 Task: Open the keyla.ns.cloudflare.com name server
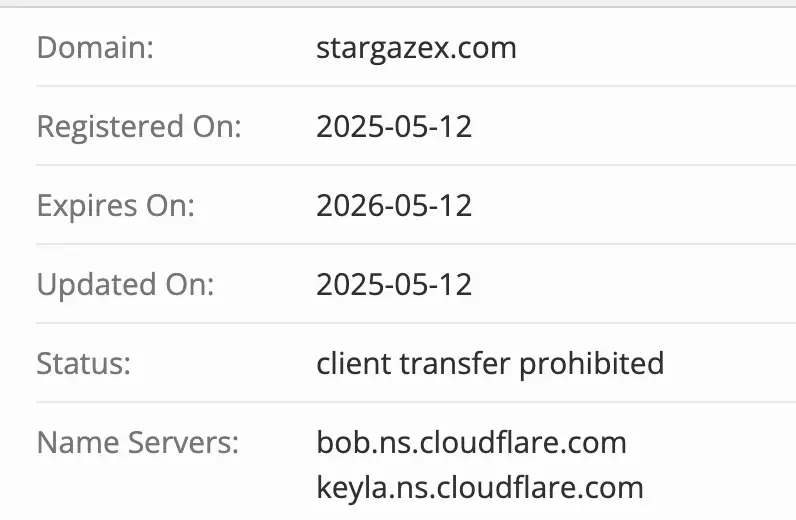coord(480,488)
